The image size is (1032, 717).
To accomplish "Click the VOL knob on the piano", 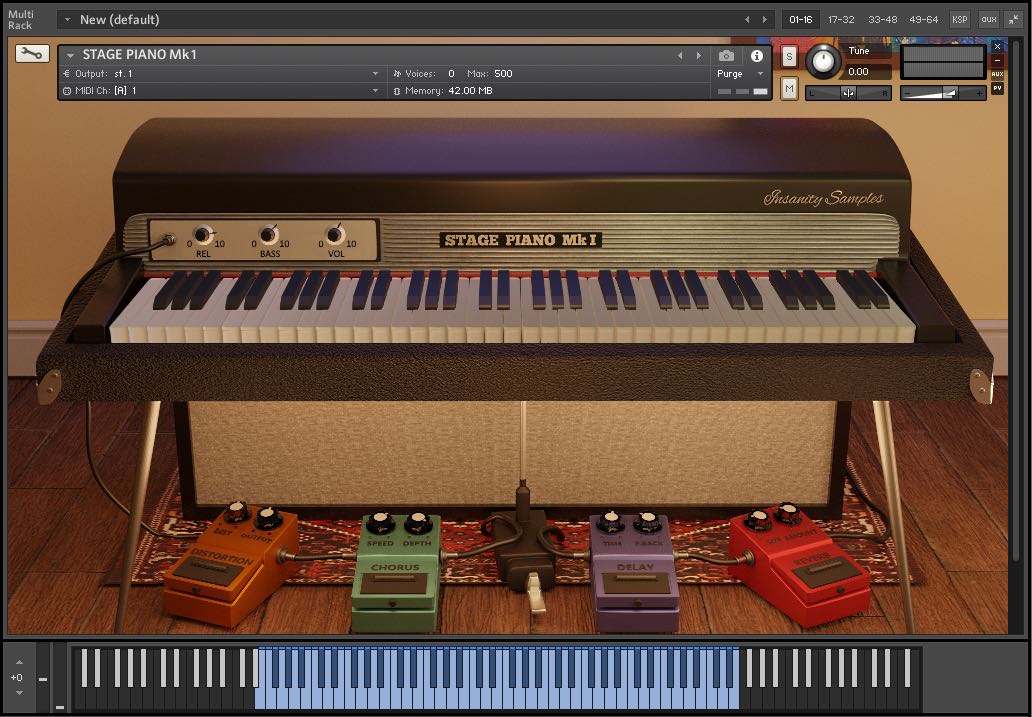I will 335,236.
